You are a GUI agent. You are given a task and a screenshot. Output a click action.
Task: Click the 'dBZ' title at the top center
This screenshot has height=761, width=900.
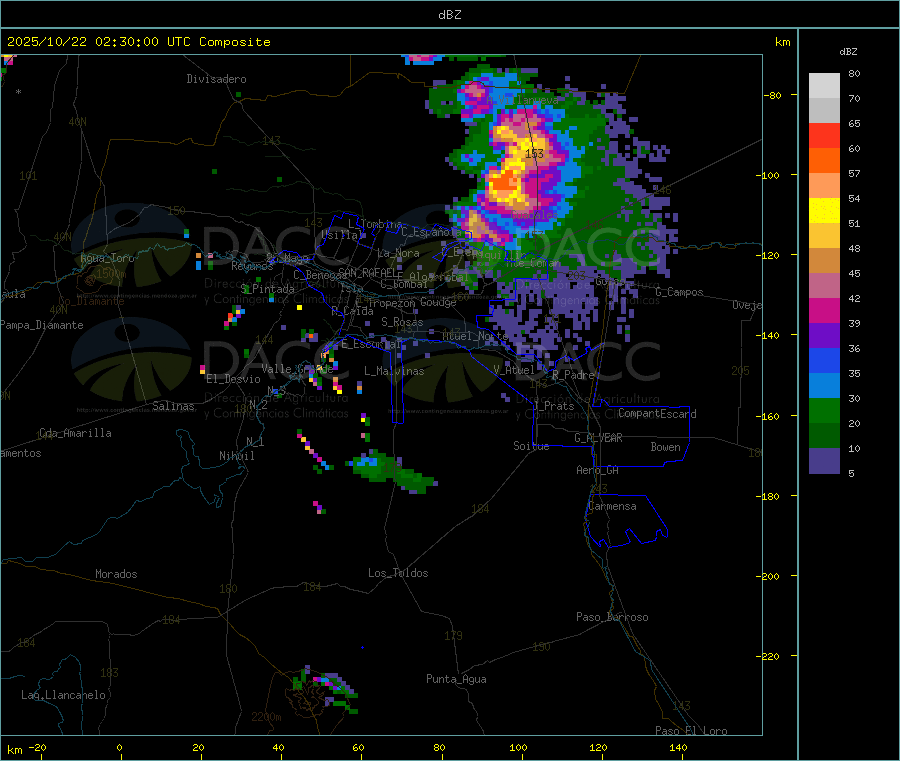(x=449, y=15)
